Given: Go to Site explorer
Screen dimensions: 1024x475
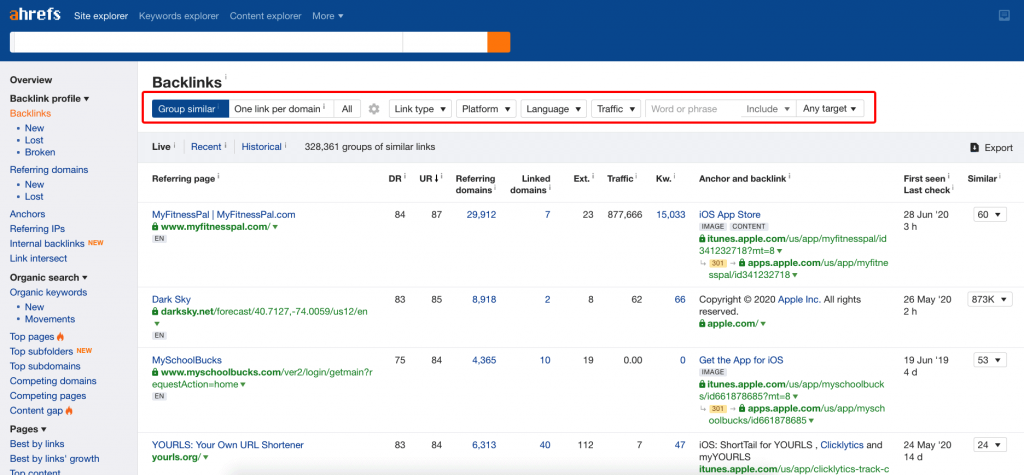Looking at the screenshot, I should click(x=101, y=16).
